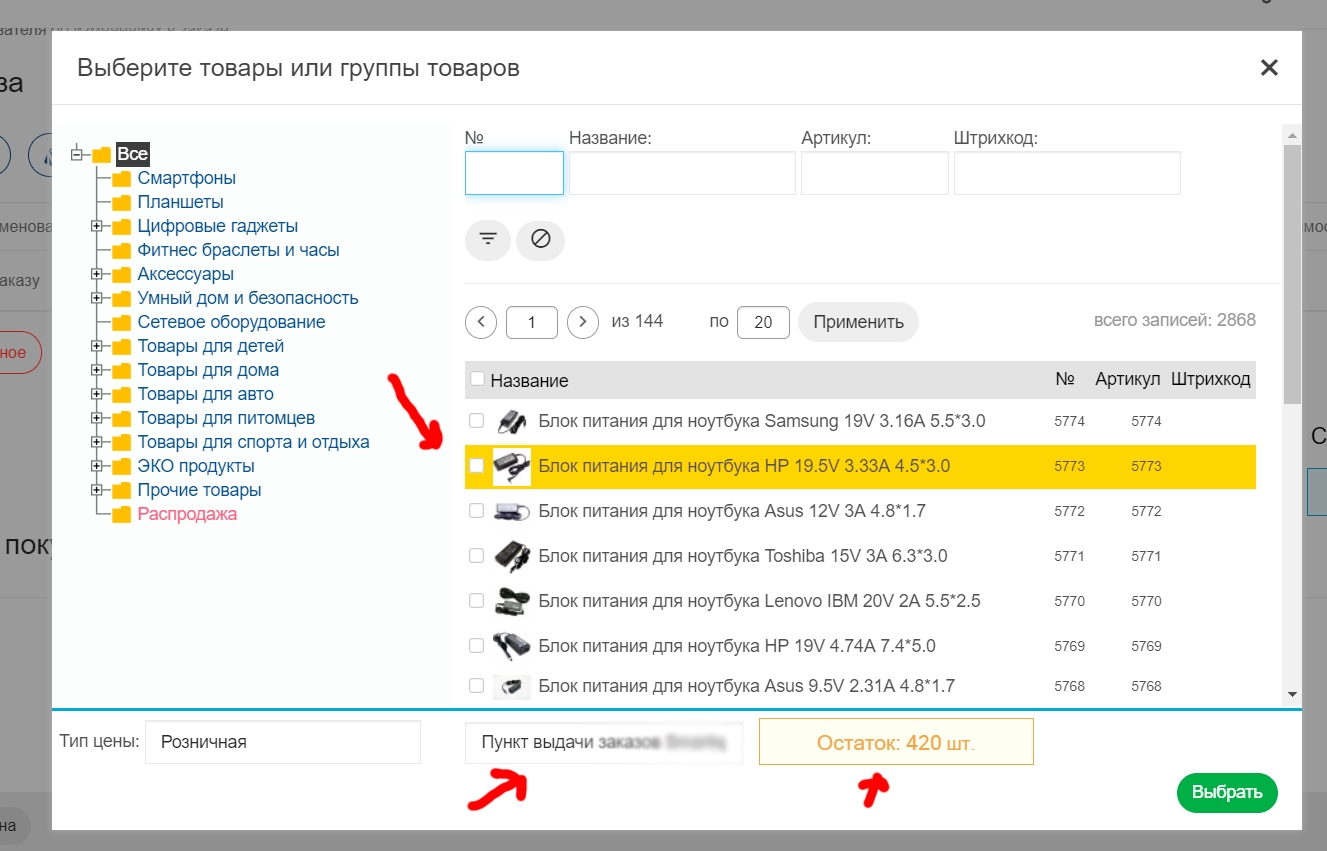Go to previous page arrow

[481, 322]
